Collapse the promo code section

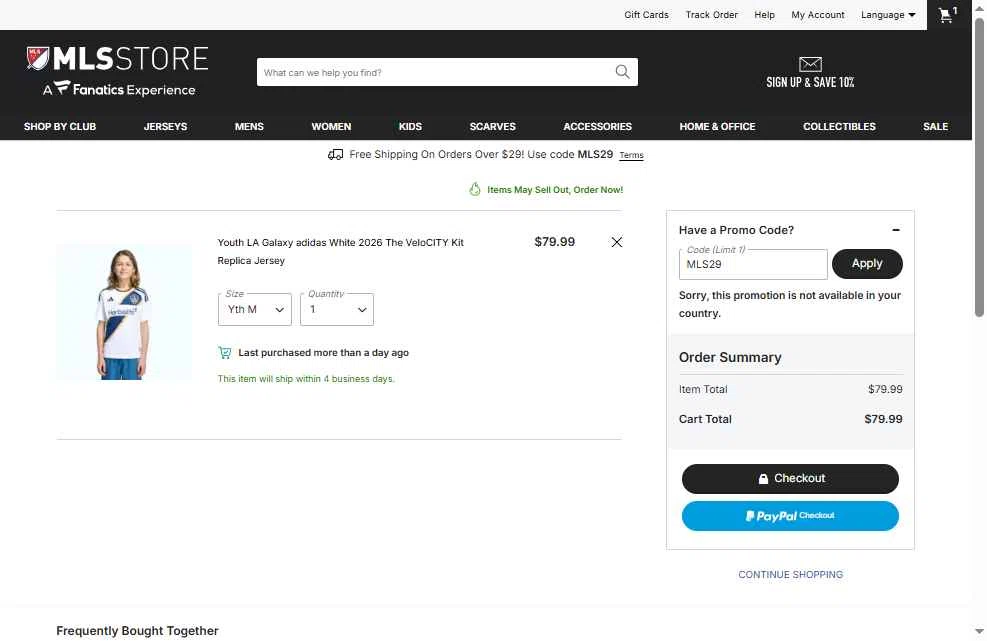(x=895, y=230)
